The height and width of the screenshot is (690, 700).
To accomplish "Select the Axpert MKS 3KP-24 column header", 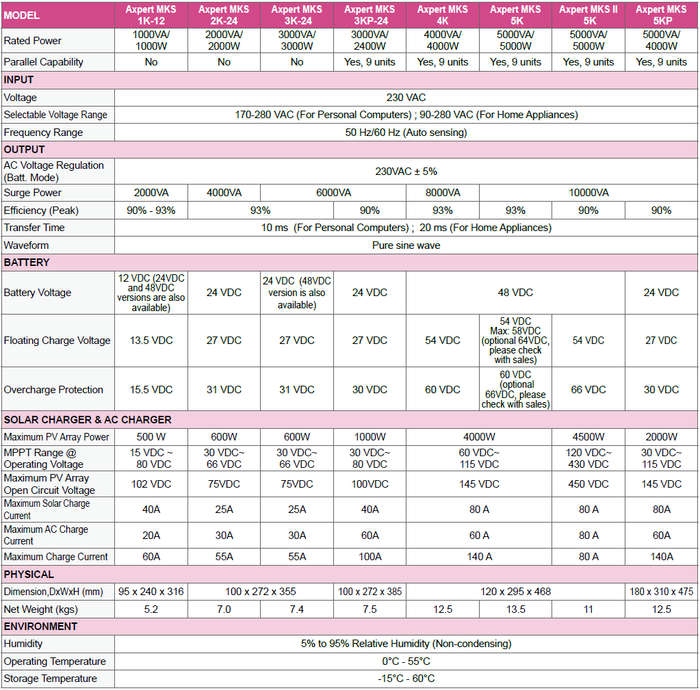I will click(370, 15).
